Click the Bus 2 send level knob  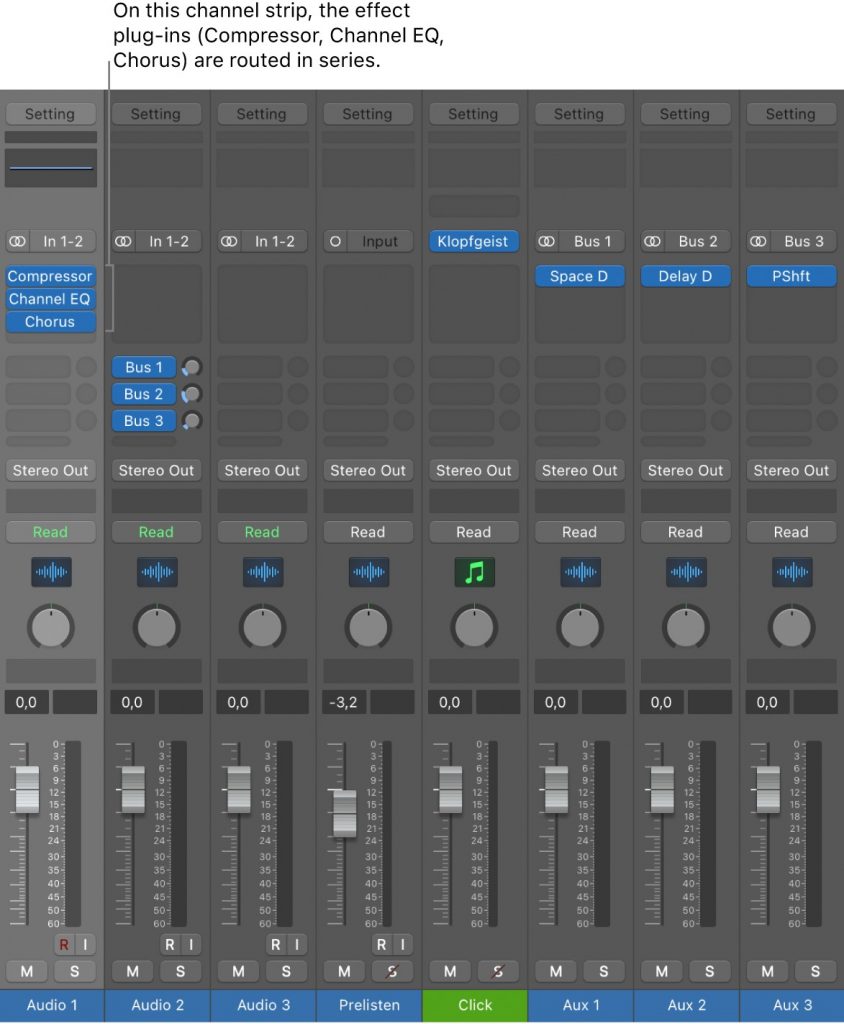click(191, 394)
